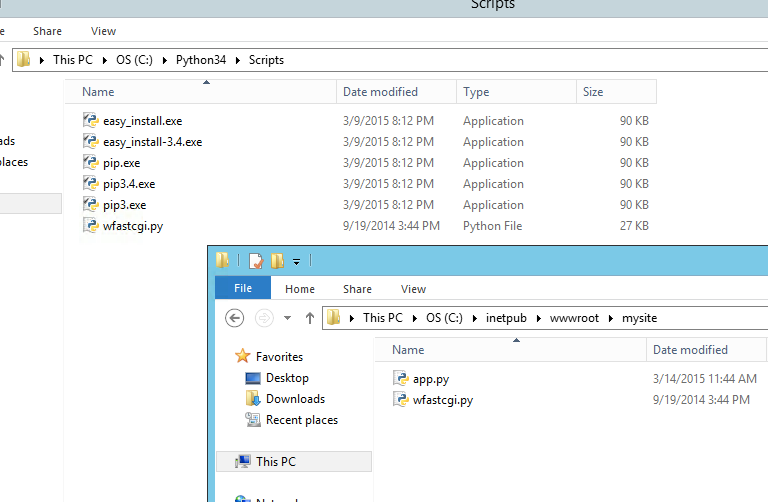Click the pip.exe file icon
Viewport: 768px width, 502px height.
click(x=91, y=163)
